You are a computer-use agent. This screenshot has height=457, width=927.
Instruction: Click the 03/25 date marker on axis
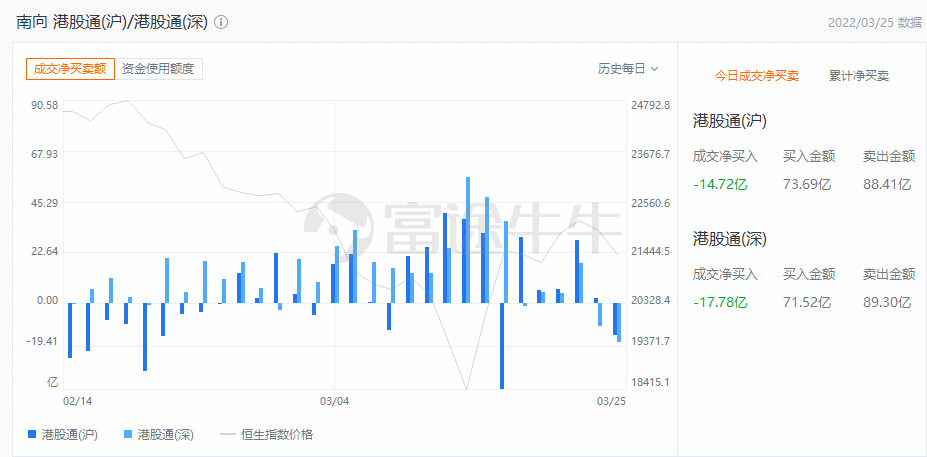(x=611, y=401)
